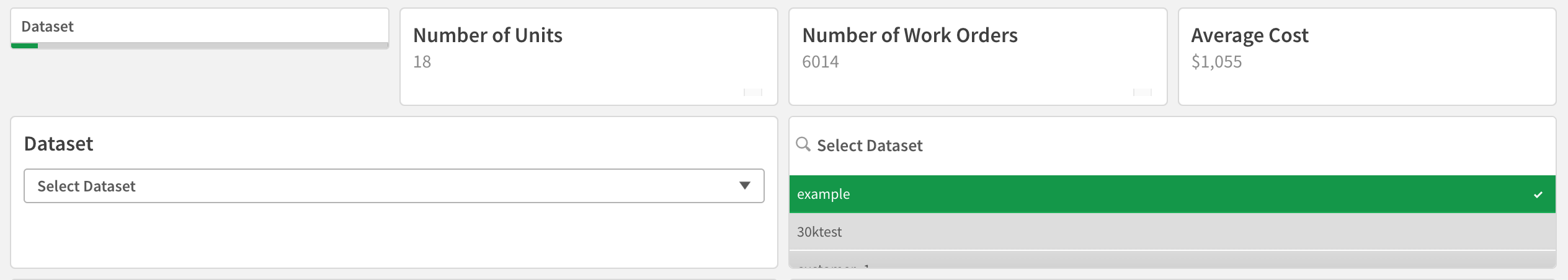Click the small indicator in Work Orders card
Screen dimensions: 1568x280
pos(1142,92)
